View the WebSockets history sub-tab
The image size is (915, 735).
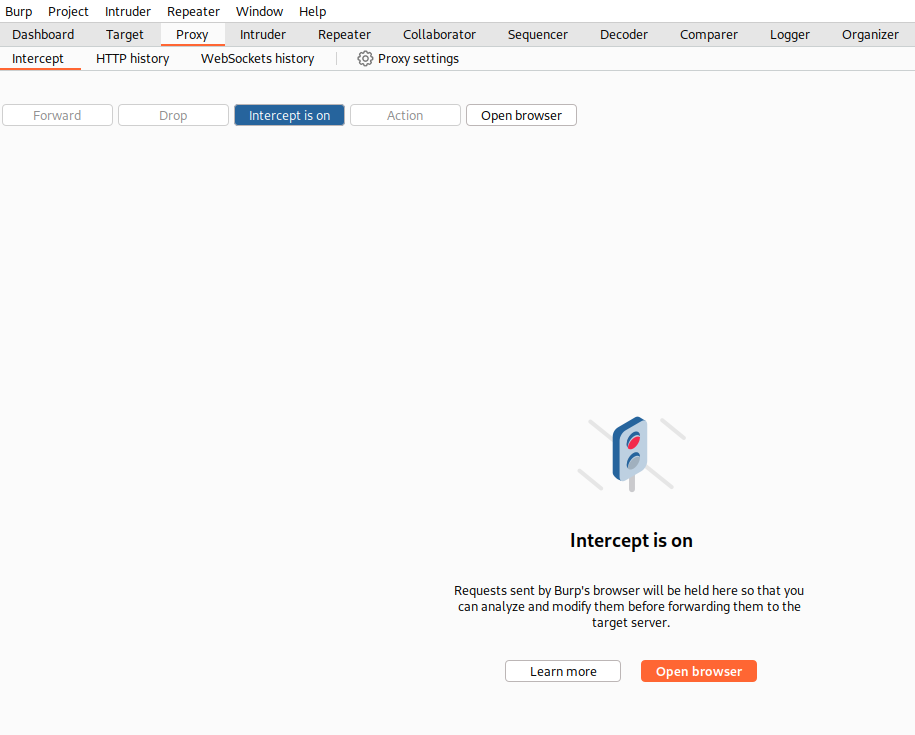(x=257, y=59)
